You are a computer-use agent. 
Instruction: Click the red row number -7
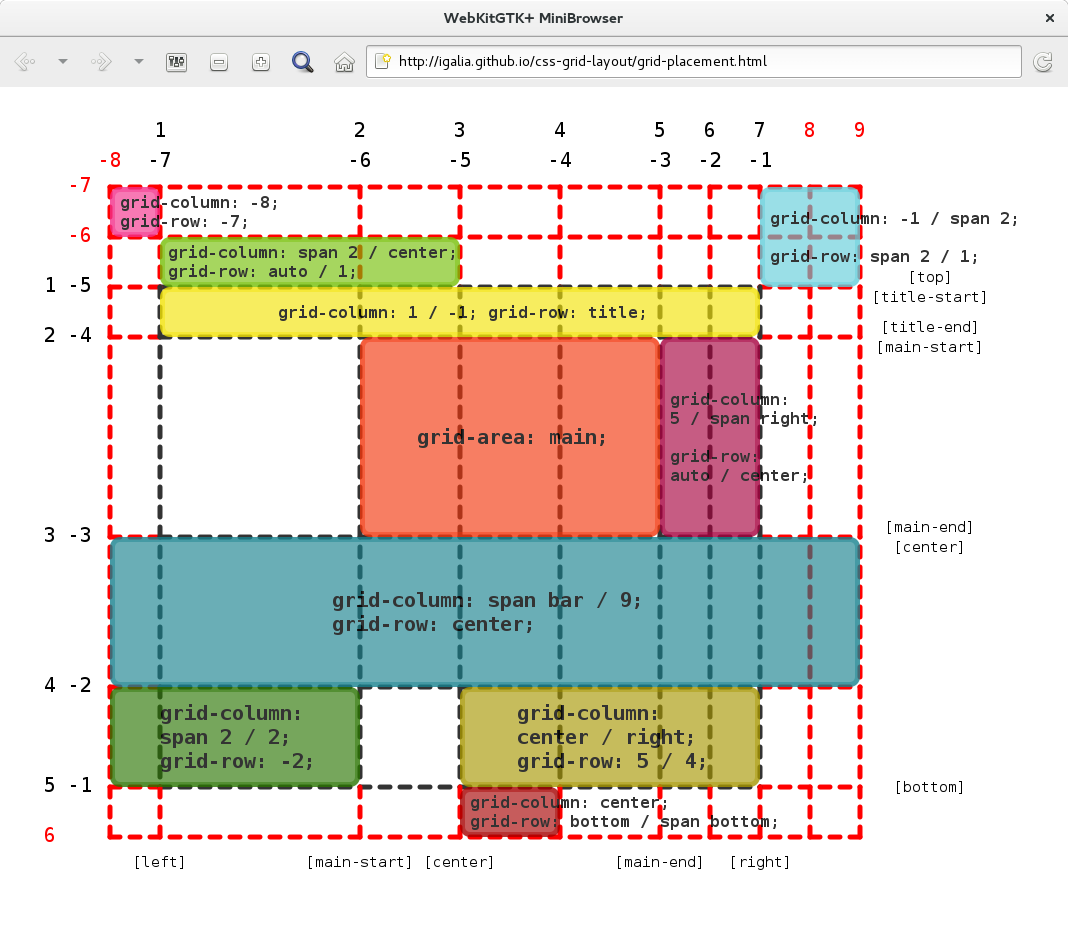click(80, 185)
